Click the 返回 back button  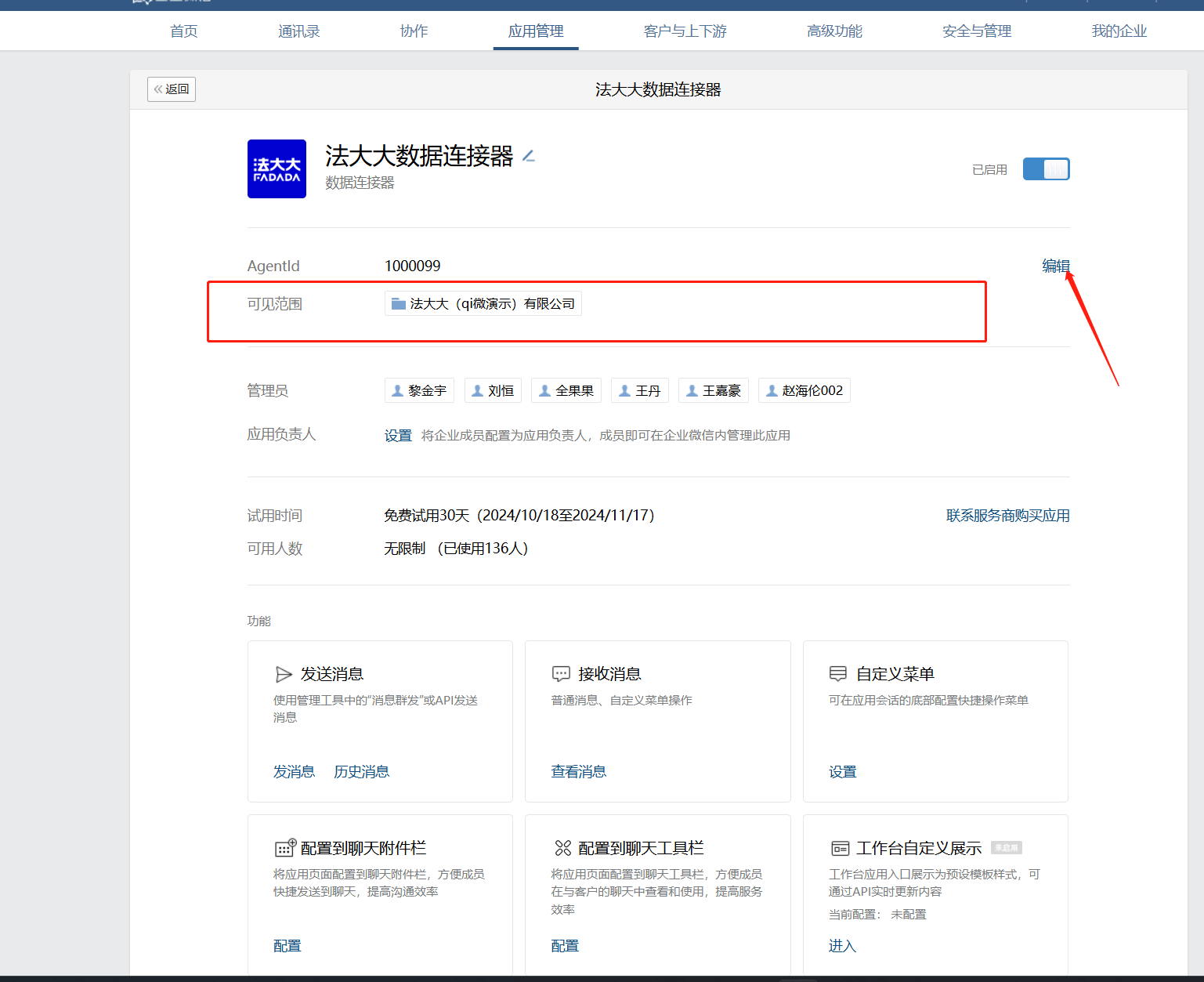172,89
